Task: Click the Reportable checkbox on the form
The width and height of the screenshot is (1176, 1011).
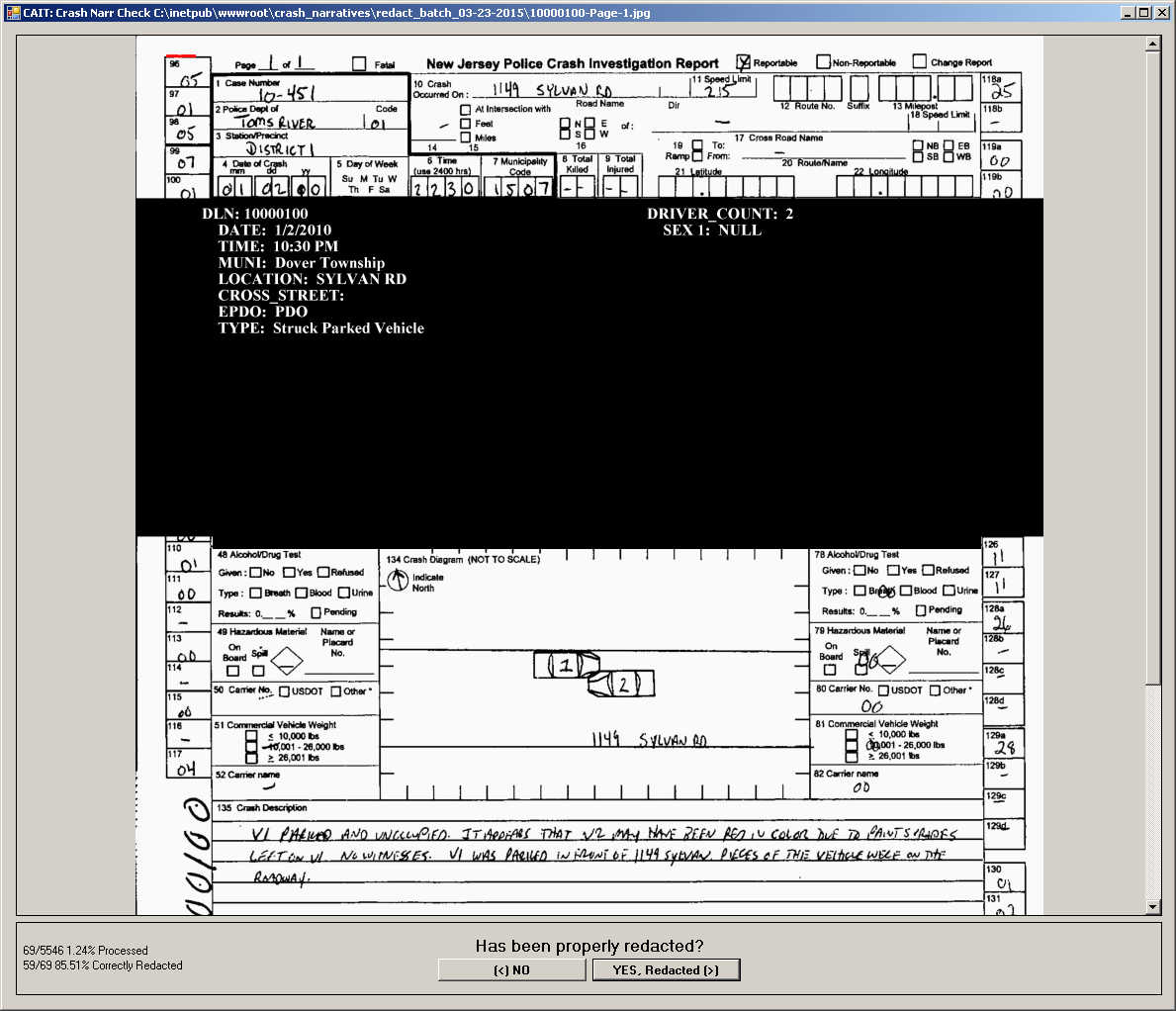Action: 743,62
